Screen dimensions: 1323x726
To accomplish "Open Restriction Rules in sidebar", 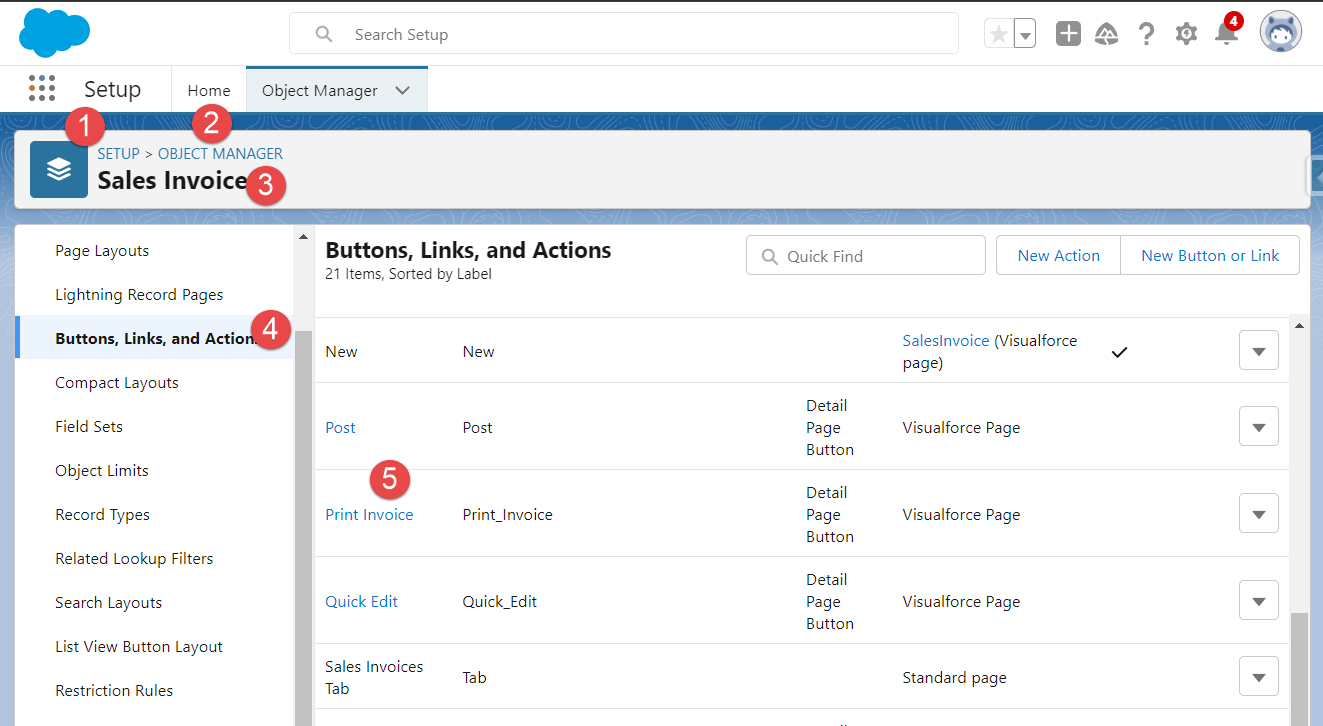I will [x=114, y=691].
